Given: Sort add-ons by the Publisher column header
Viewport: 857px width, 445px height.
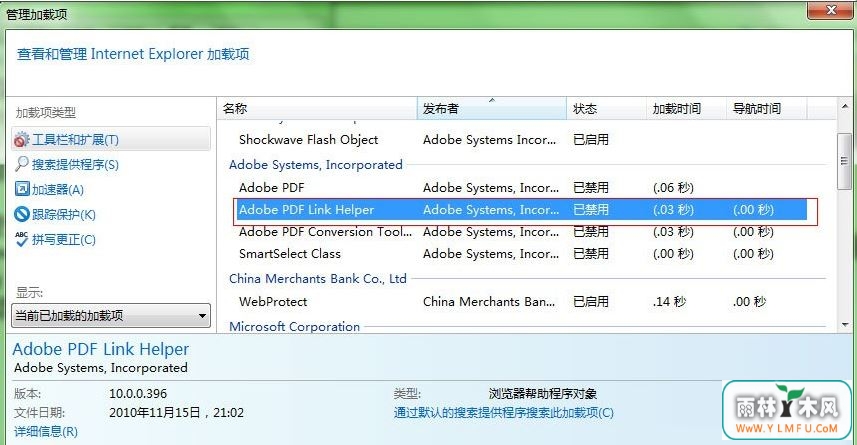Looking at the screenshot, I should (492, 108).
